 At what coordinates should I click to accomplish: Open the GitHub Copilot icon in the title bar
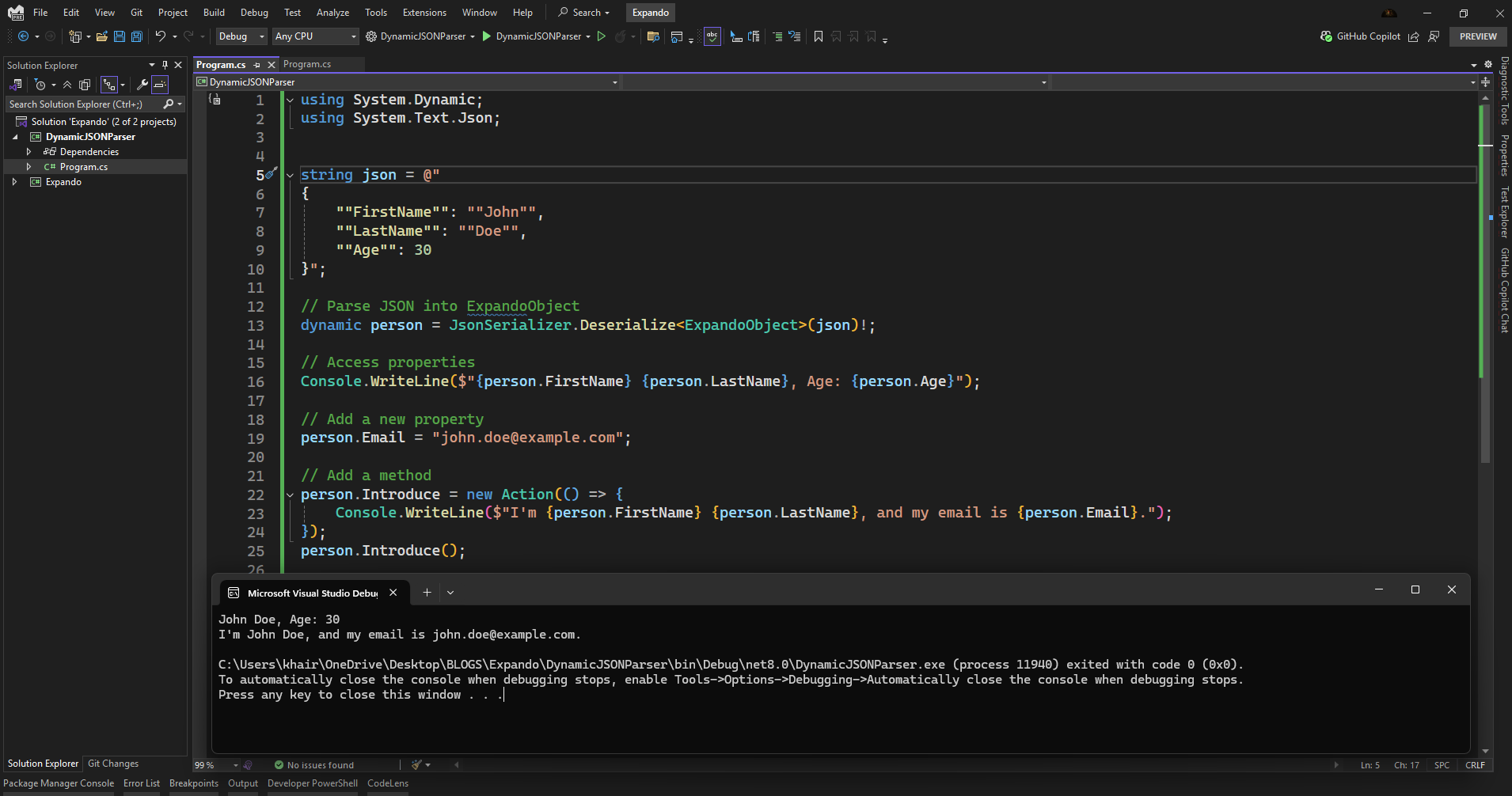click(x=1326, y=36)
